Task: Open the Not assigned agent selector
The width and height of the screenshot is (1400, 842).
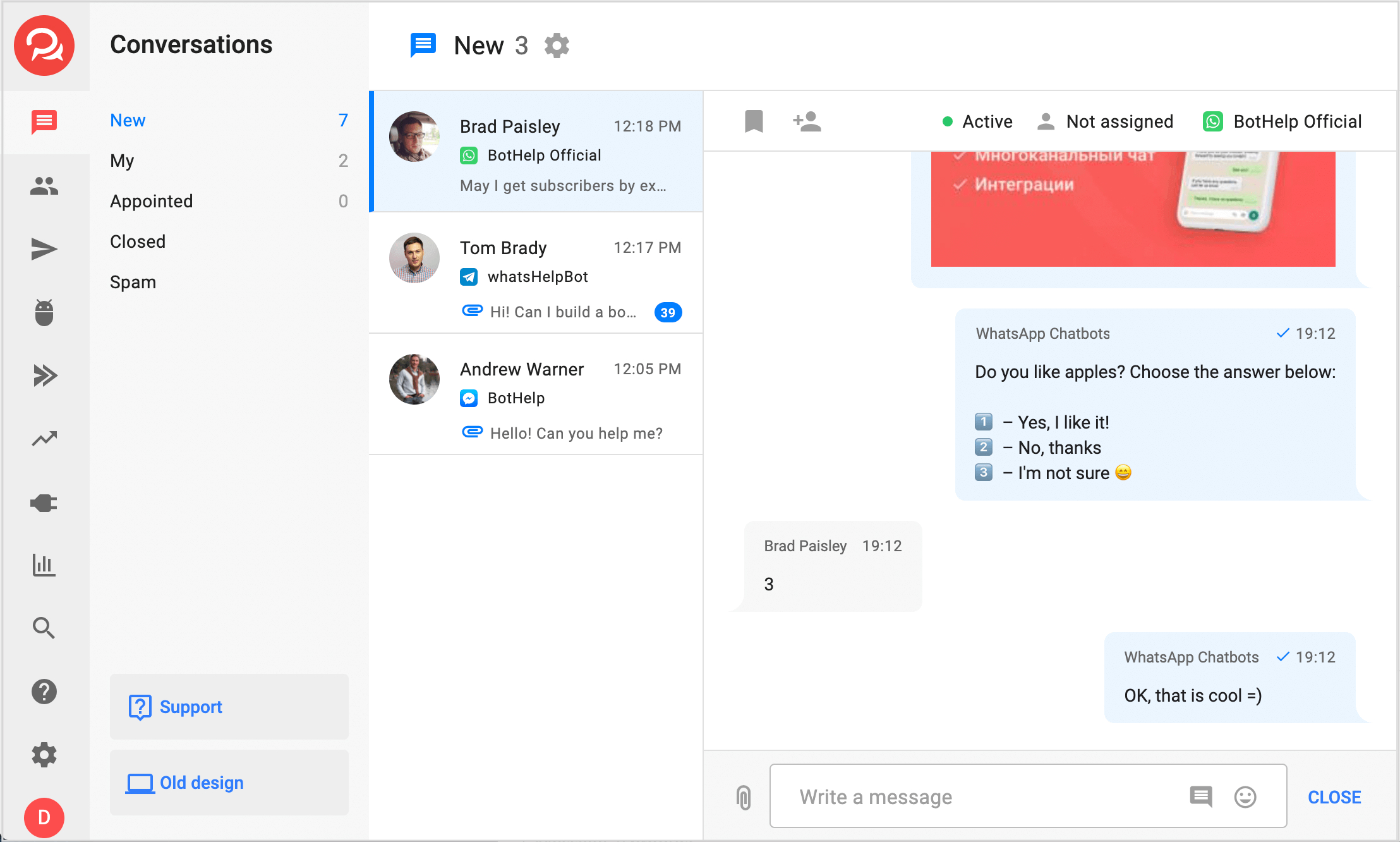Action: coord(1105,121)
